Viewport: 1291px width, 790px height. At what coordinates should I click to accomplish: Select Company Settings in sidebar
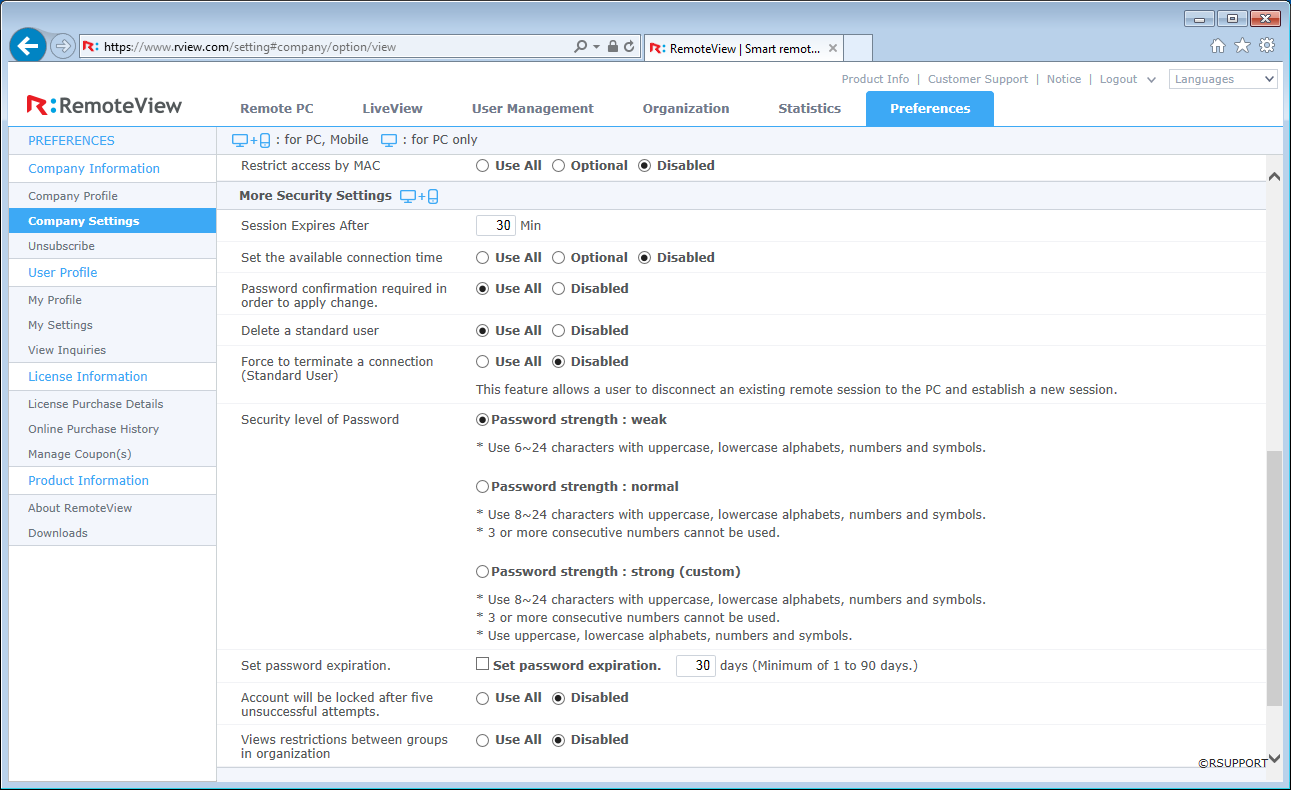(113, 221)
